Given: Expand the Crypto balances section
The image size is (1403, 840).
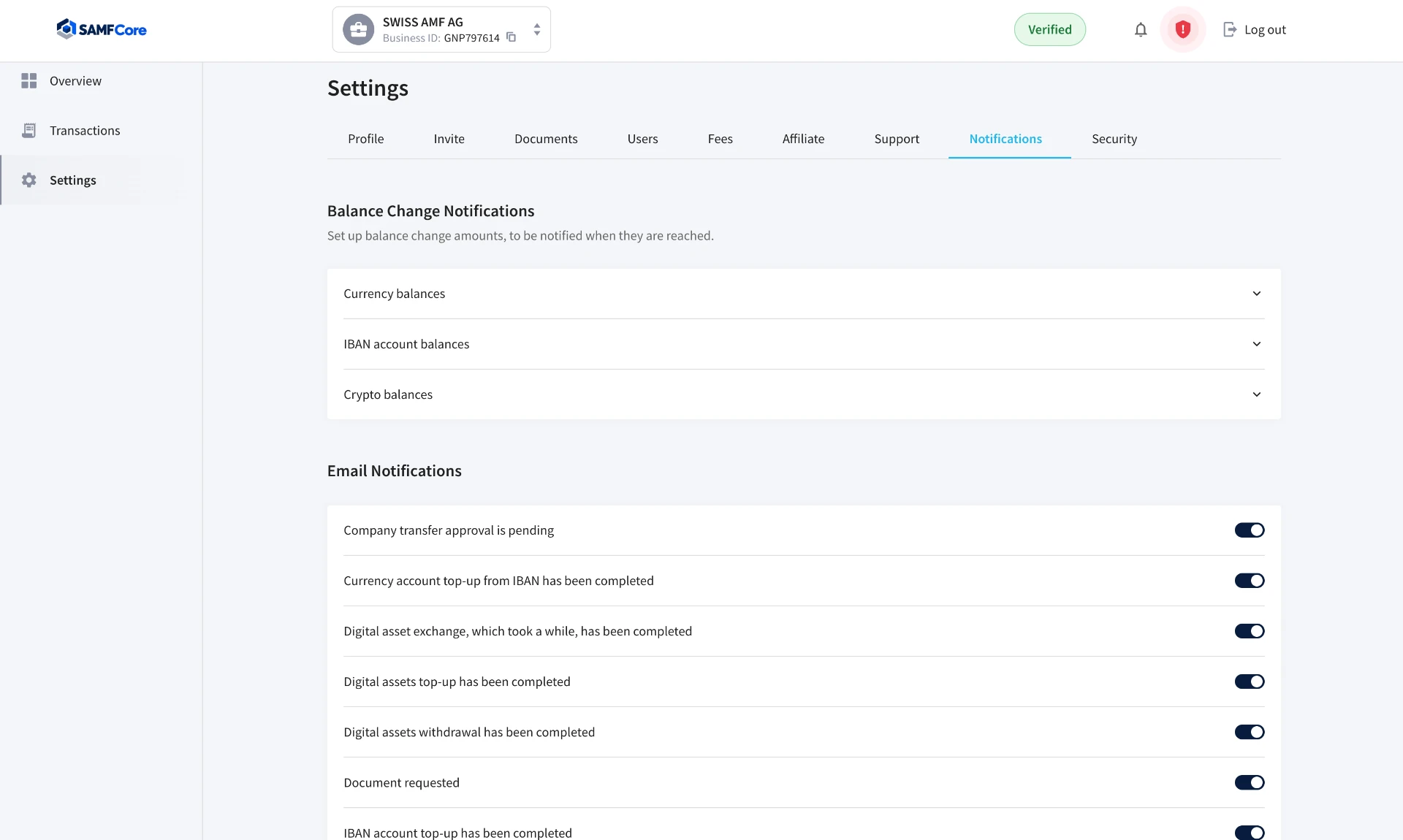Looking at the screenshot, I should [804, 394].
